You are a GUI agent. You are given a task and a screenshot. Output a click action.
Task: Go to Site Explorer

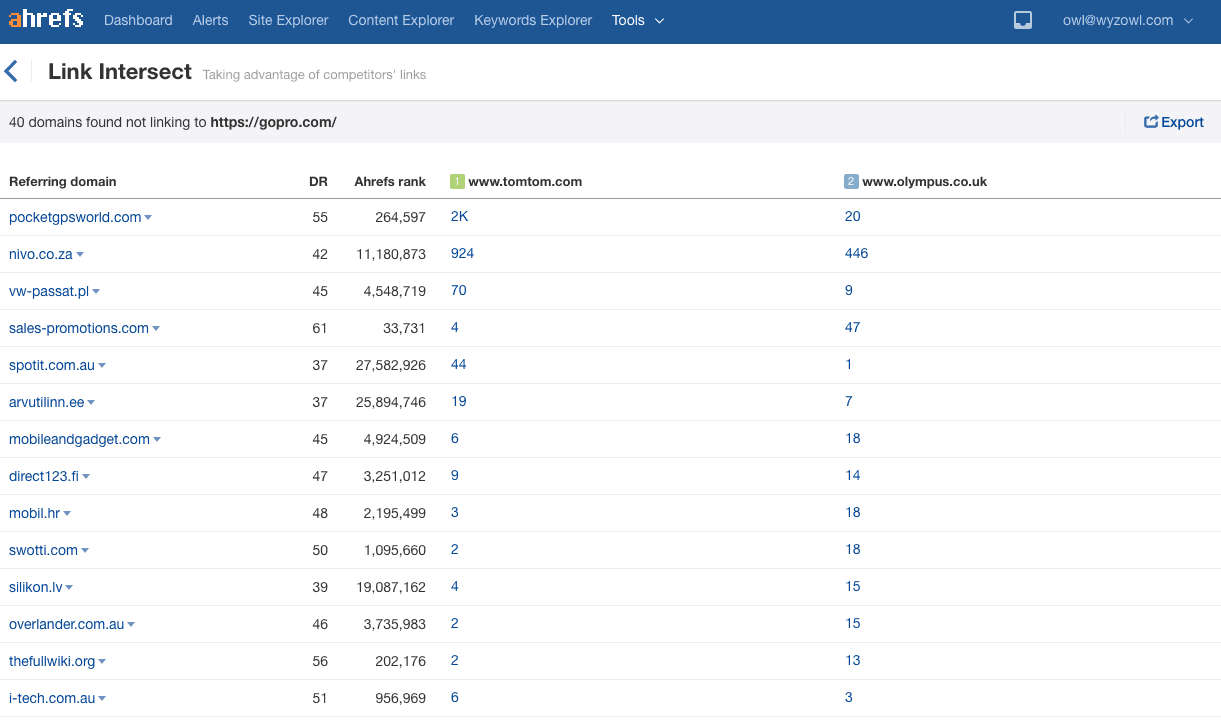tap(288, 20)
